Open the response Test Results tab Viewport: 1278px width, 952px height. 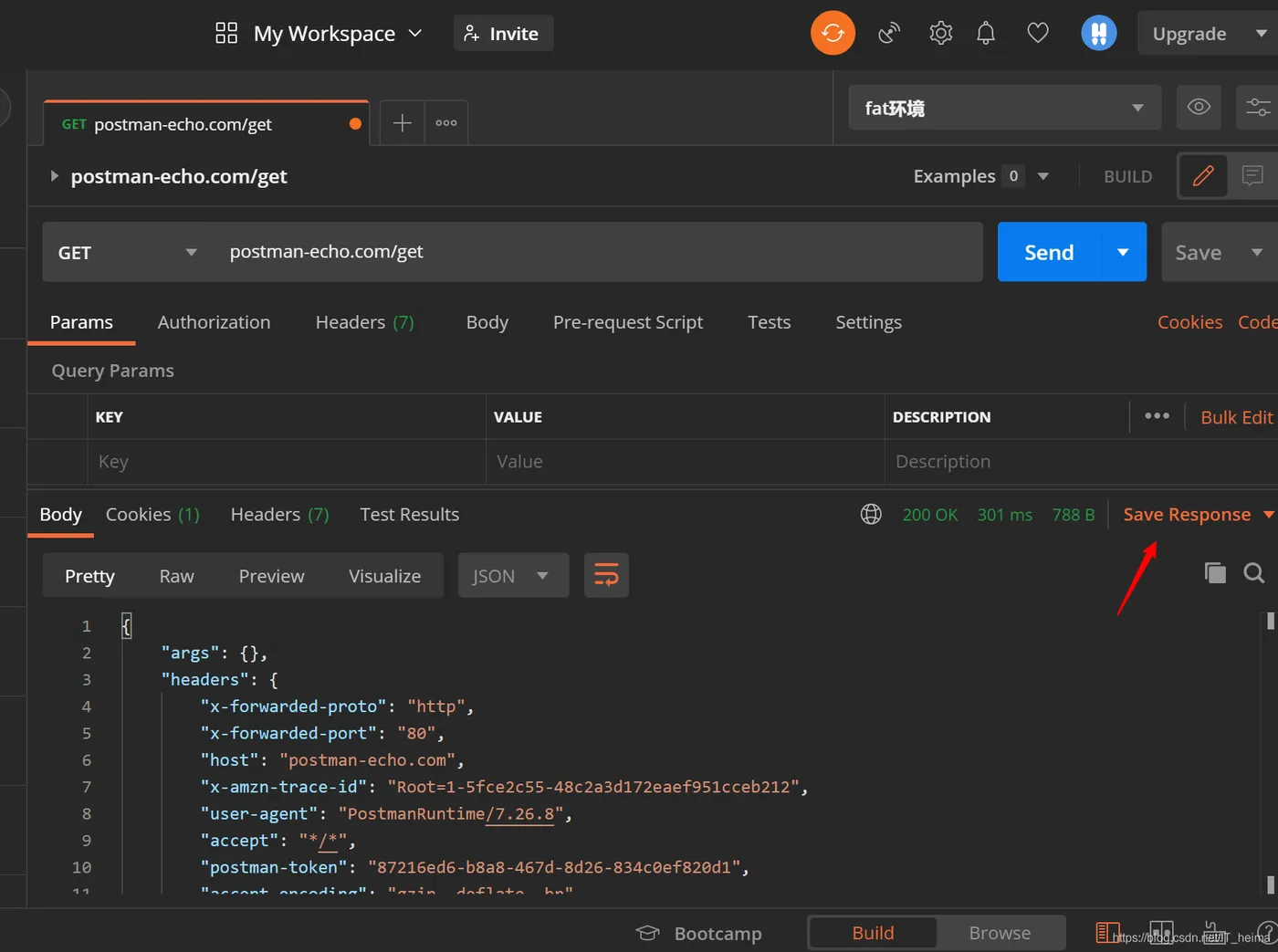[409, 515]
